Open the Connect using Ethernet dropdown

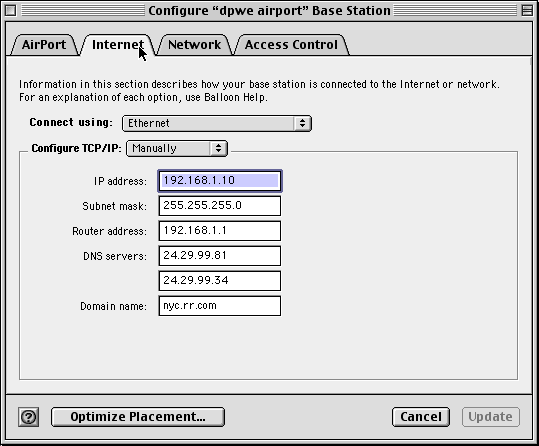(x=217, y=123)
